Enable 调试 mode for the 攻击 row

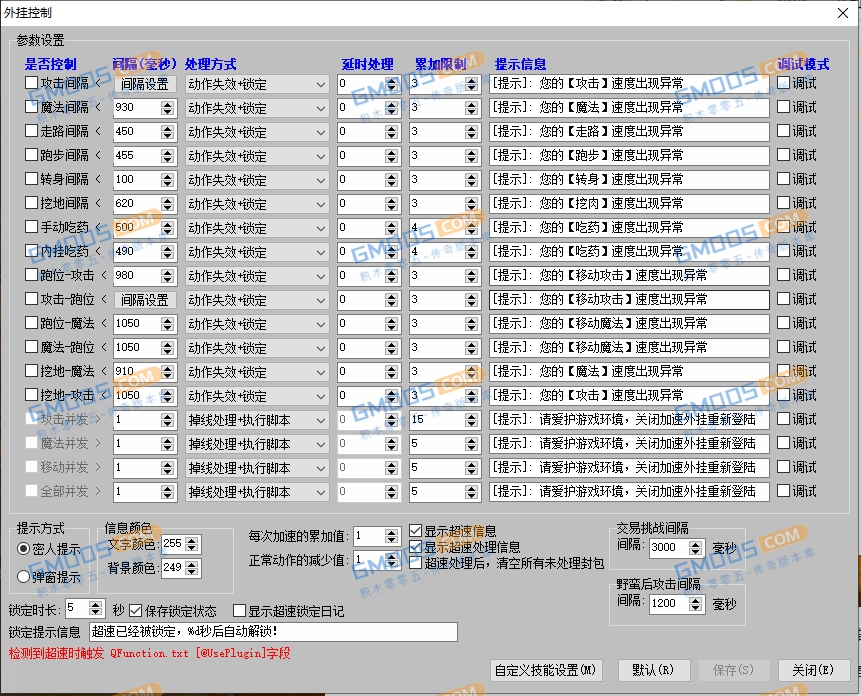[x=784, y=83]
